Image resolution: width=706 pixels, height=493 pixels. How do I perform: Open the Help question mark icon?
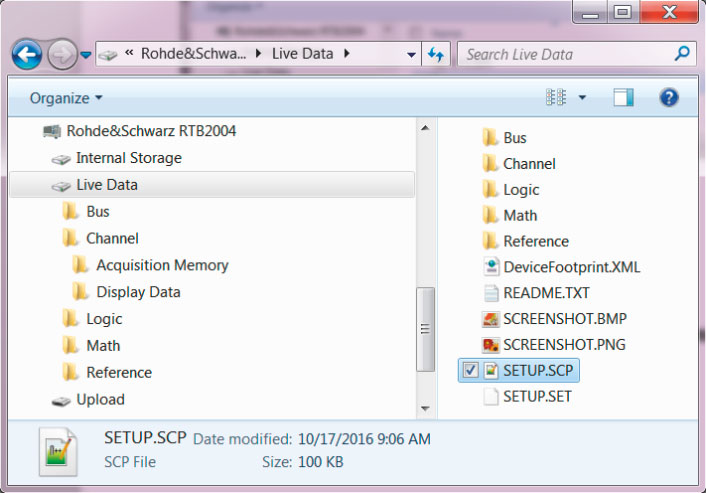[669, 97]
